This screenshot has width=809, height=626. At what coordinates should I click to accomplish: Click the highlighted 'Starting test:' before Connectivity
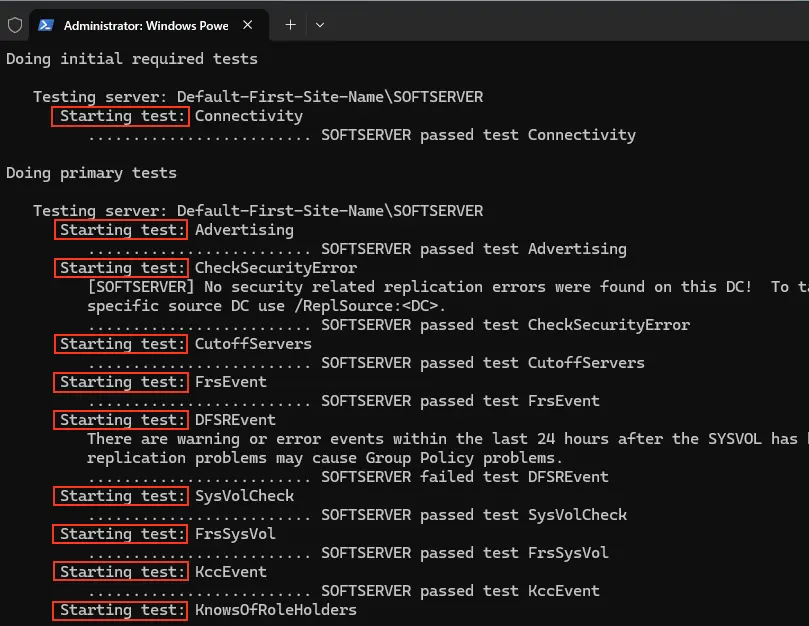tap(121, 116)
